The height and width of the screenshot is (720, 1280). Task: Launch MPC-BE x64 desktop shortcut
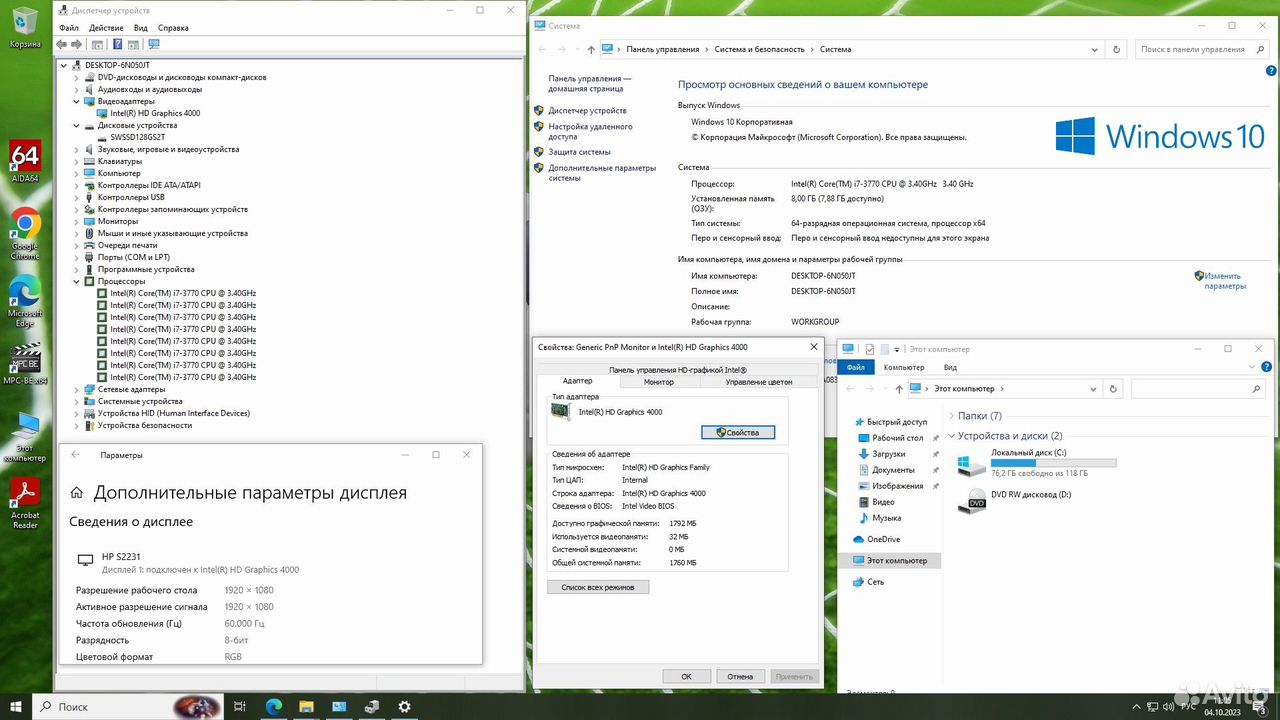(25, 364)
